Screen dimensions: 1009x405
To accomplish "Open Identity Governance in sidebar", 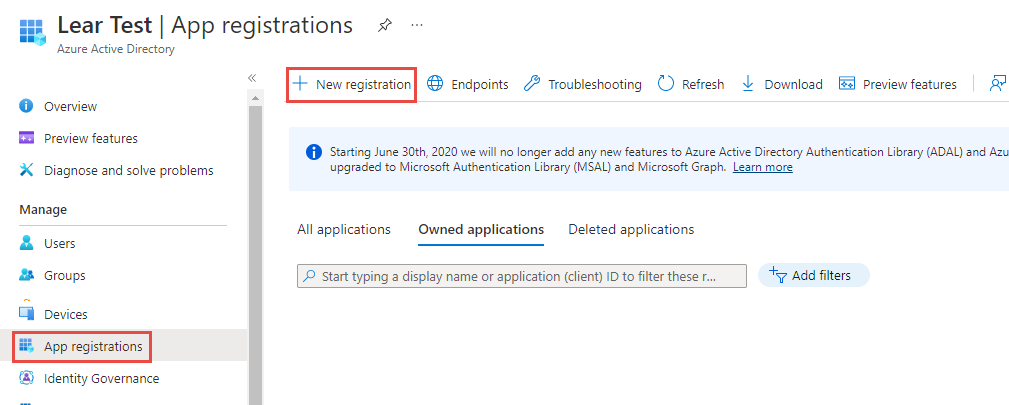I will point(101,379).
